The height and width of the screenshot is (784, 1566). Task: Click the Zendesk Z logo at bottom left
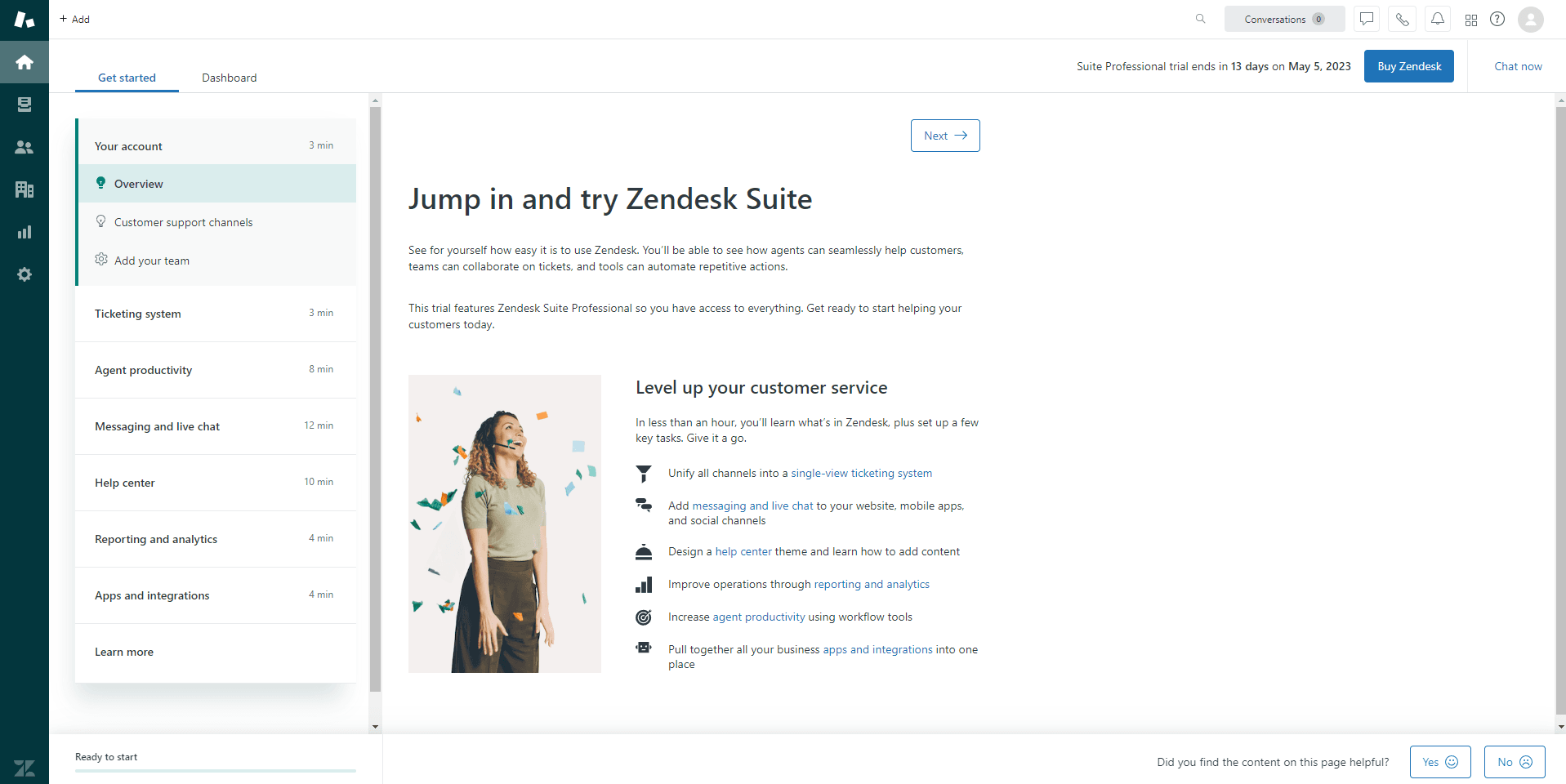pos(25,768)
